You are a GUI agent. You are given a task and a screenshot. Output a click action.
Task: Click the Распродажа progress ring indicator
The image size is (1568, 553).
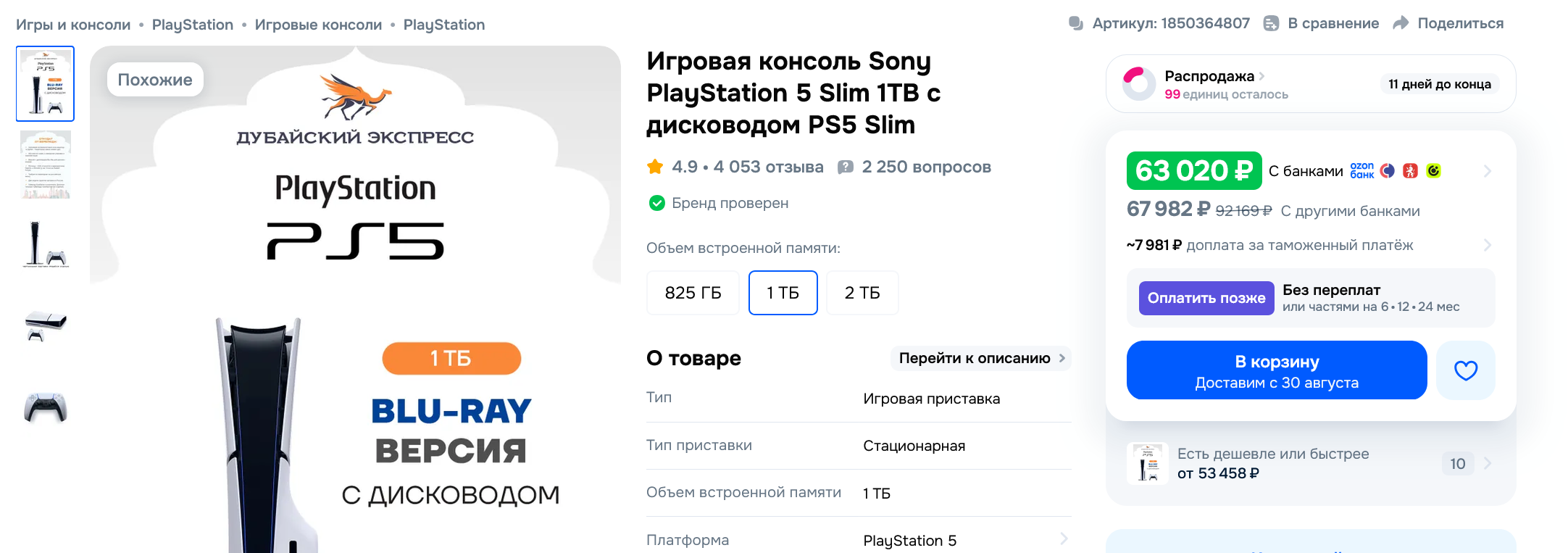click(x=1139, y=83)
